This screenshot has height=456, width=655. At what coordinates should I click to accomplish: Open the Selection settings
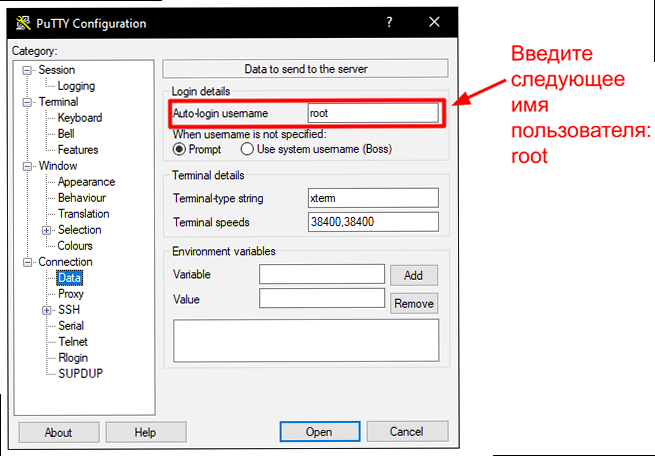(x=79, y=230)
